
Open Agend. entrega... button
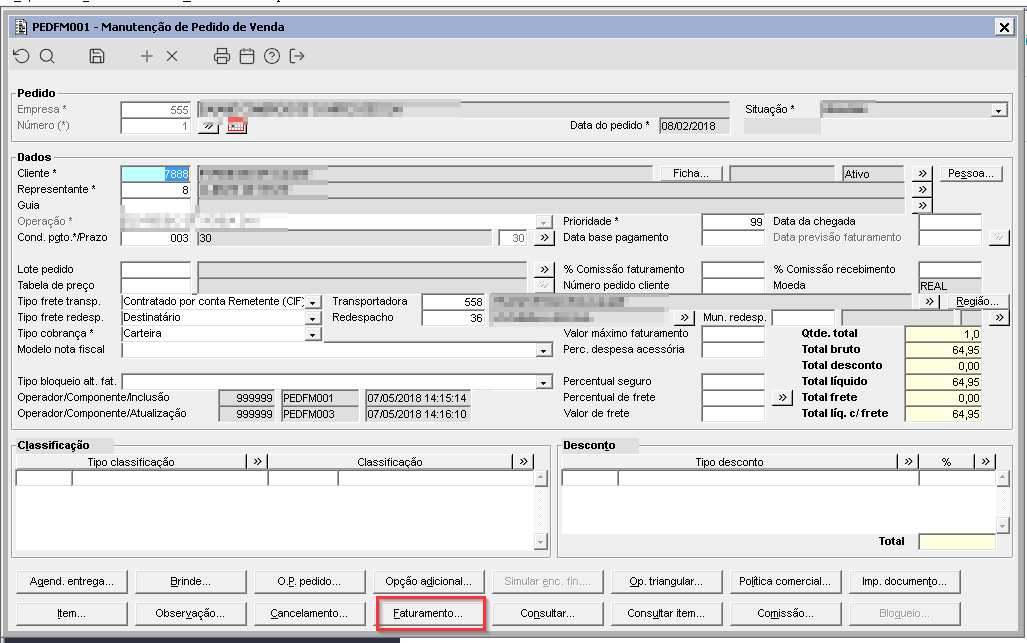point(71,581)
